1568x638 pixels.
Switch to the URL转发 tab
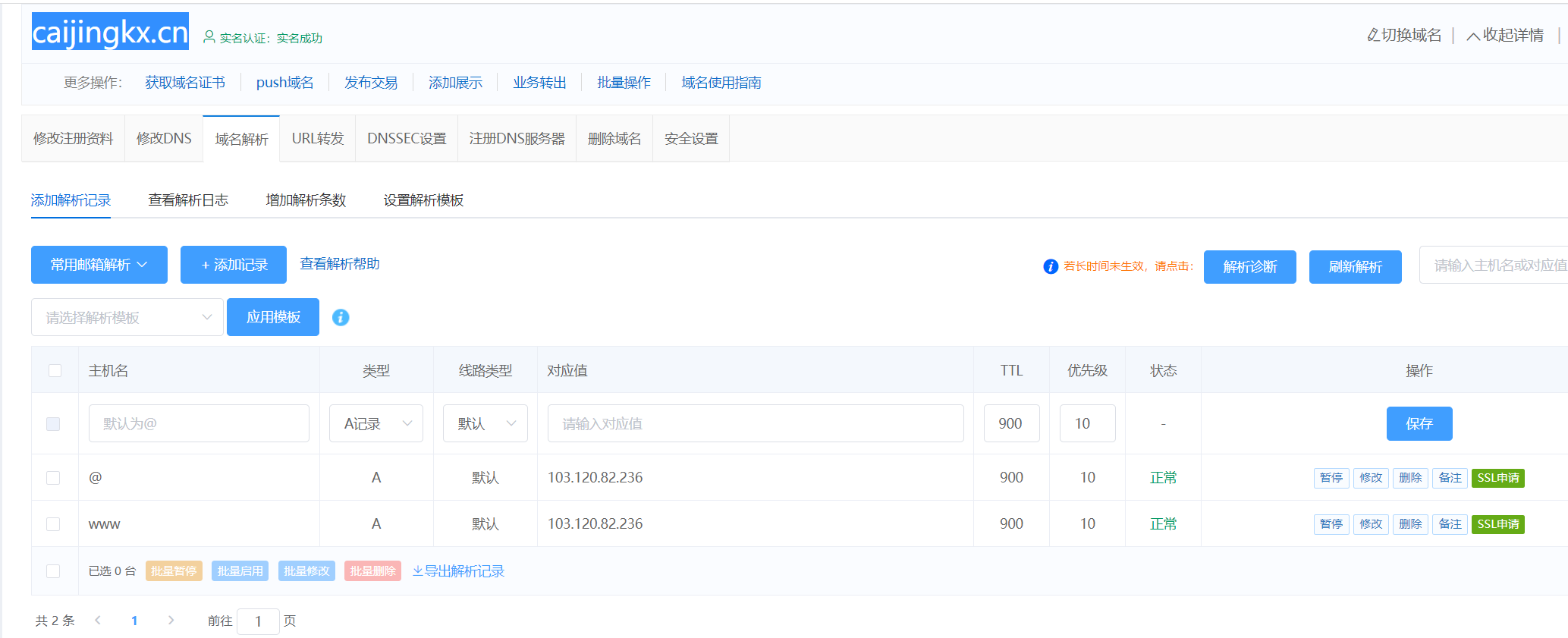pyautogui.click(x=317, y=139)
